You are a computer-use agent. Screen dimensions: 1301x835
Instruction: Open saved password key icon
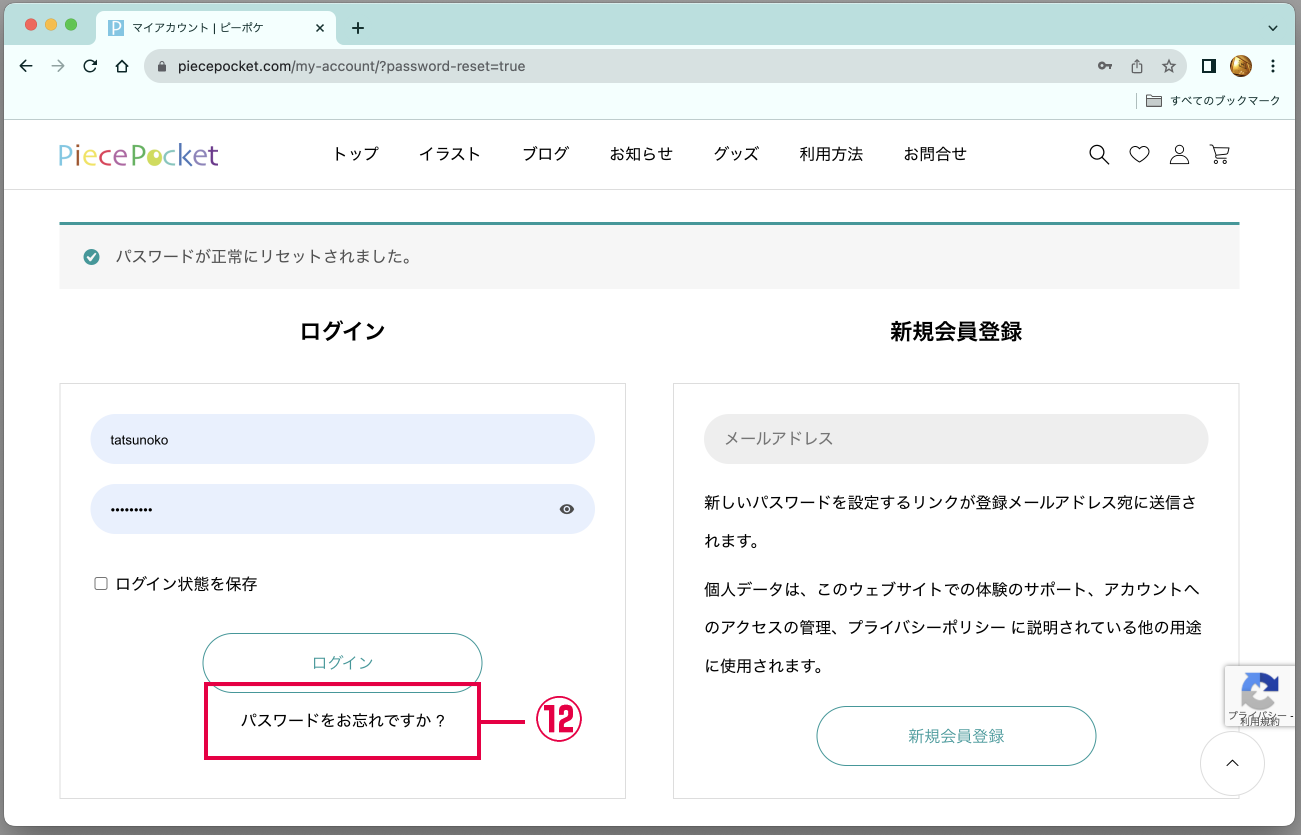click(1105, 66)
